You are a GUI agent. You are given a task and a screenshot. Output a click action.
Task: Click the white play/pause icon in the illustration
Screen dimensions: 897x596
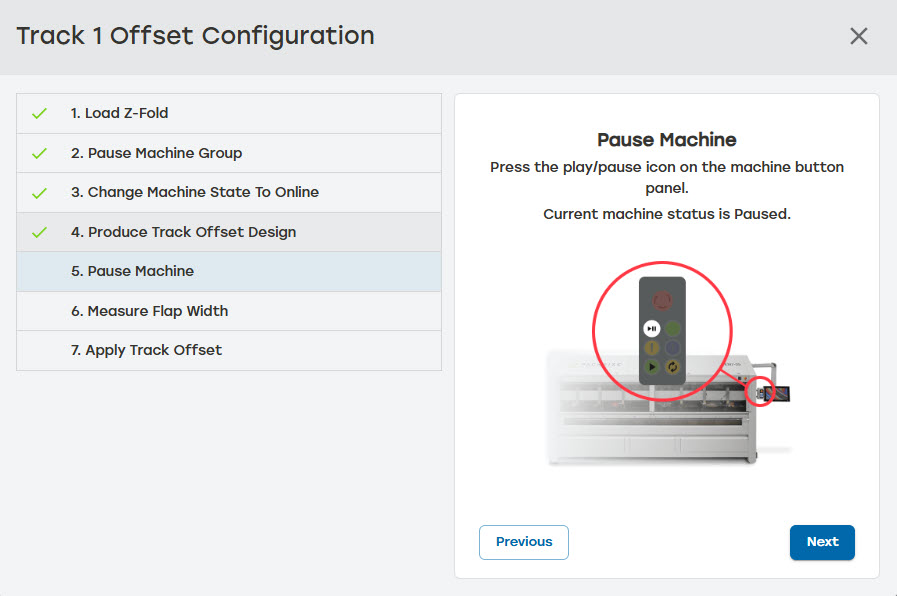tap(651, 328)
